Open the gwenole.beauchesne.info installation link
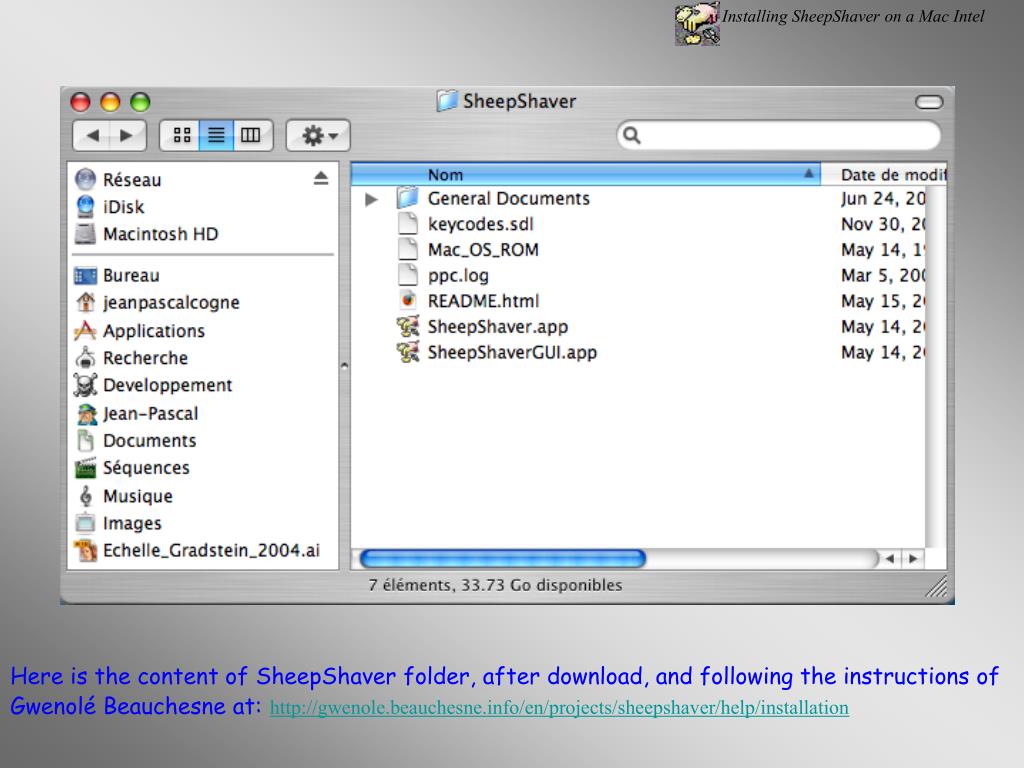Screen dimensions: 1024x768 tap(559, 708)
